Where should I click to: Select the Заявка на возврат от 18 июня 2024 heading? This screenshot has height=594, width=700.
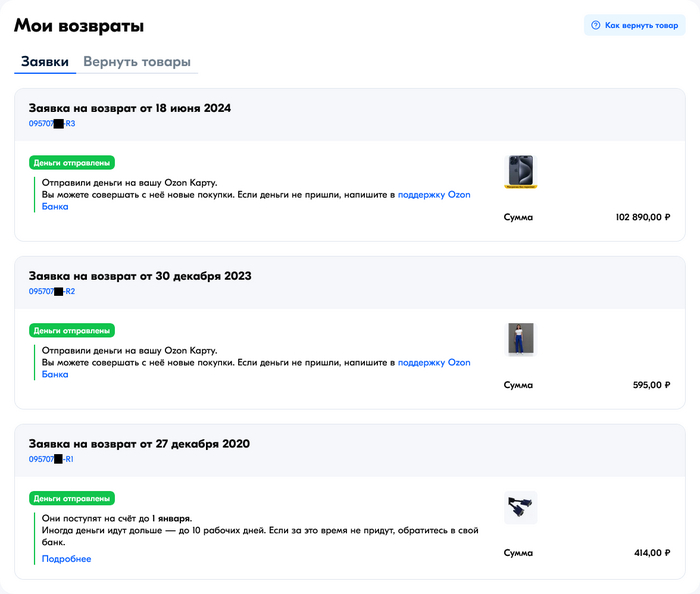coord(130,108)
